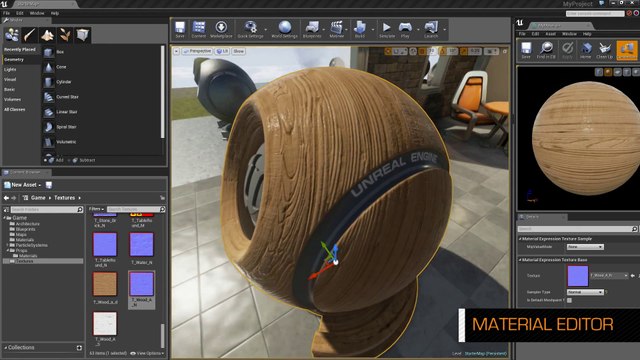This screenshot has width=640, height=360.
Task: Open the Content browser from the toolbar
Action: [x=199, y=29]
